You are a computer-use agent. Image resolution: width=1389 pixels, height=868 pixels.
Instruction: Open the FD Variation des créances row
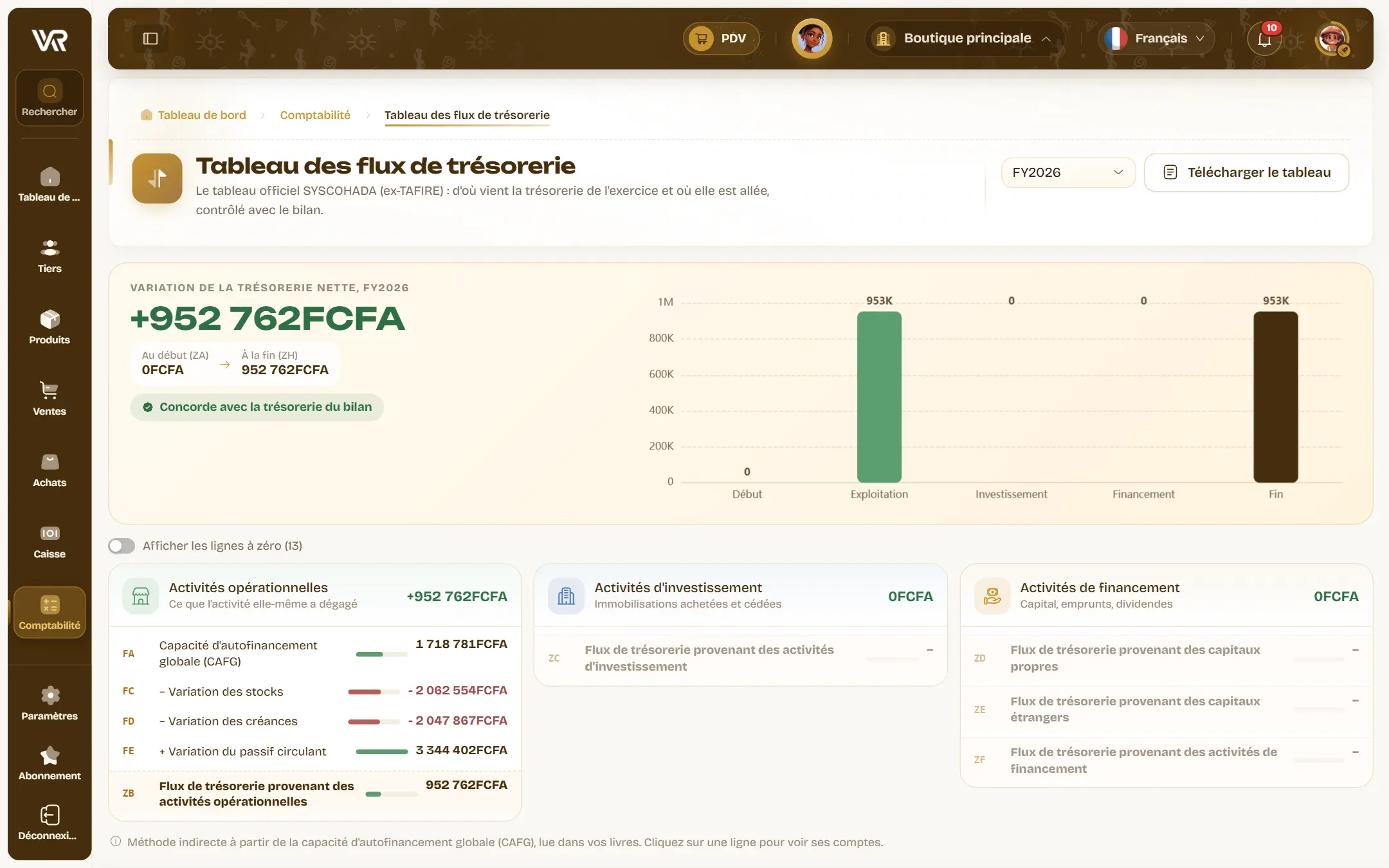click(x=315, y=721)
